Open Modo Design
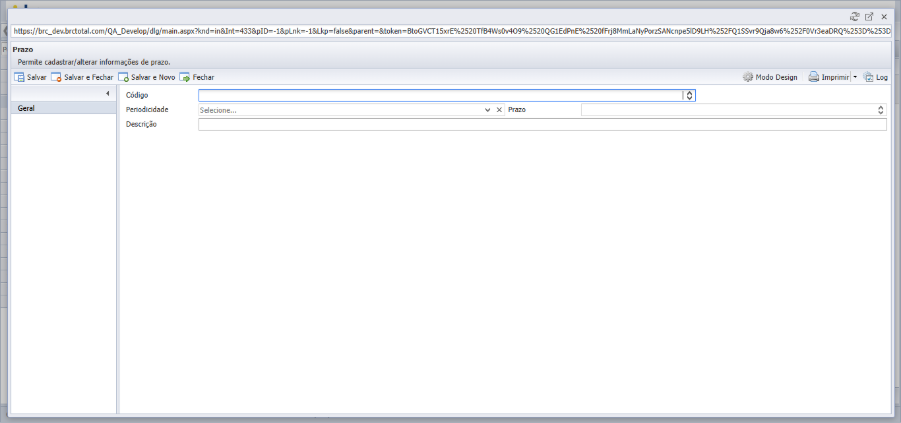This screenshot has height=423, width=901. [x=770, y=77]
